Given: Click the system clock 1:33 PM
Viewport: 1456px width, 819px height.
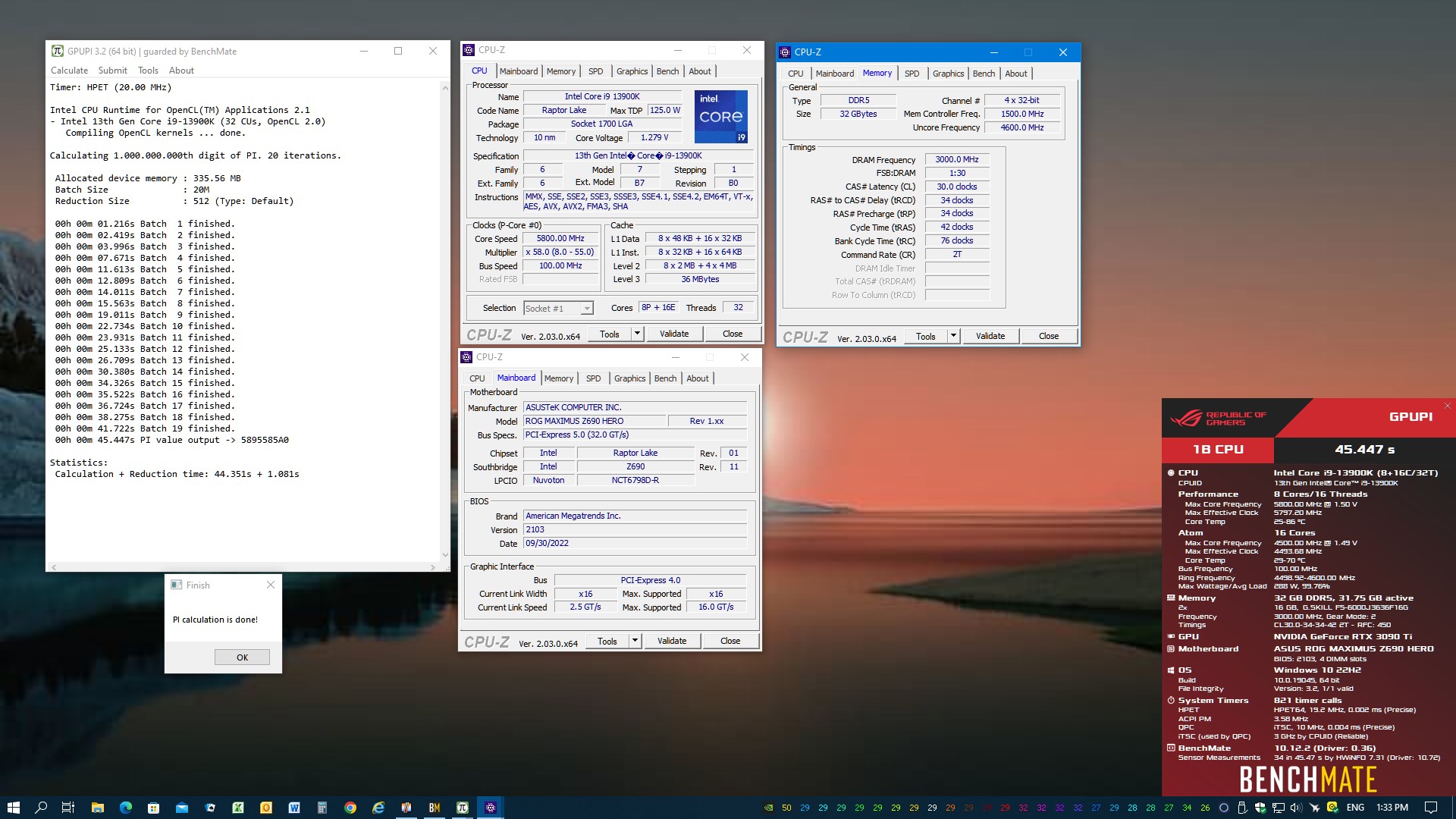Looking at the screenshot, I should coord(1392,808).
